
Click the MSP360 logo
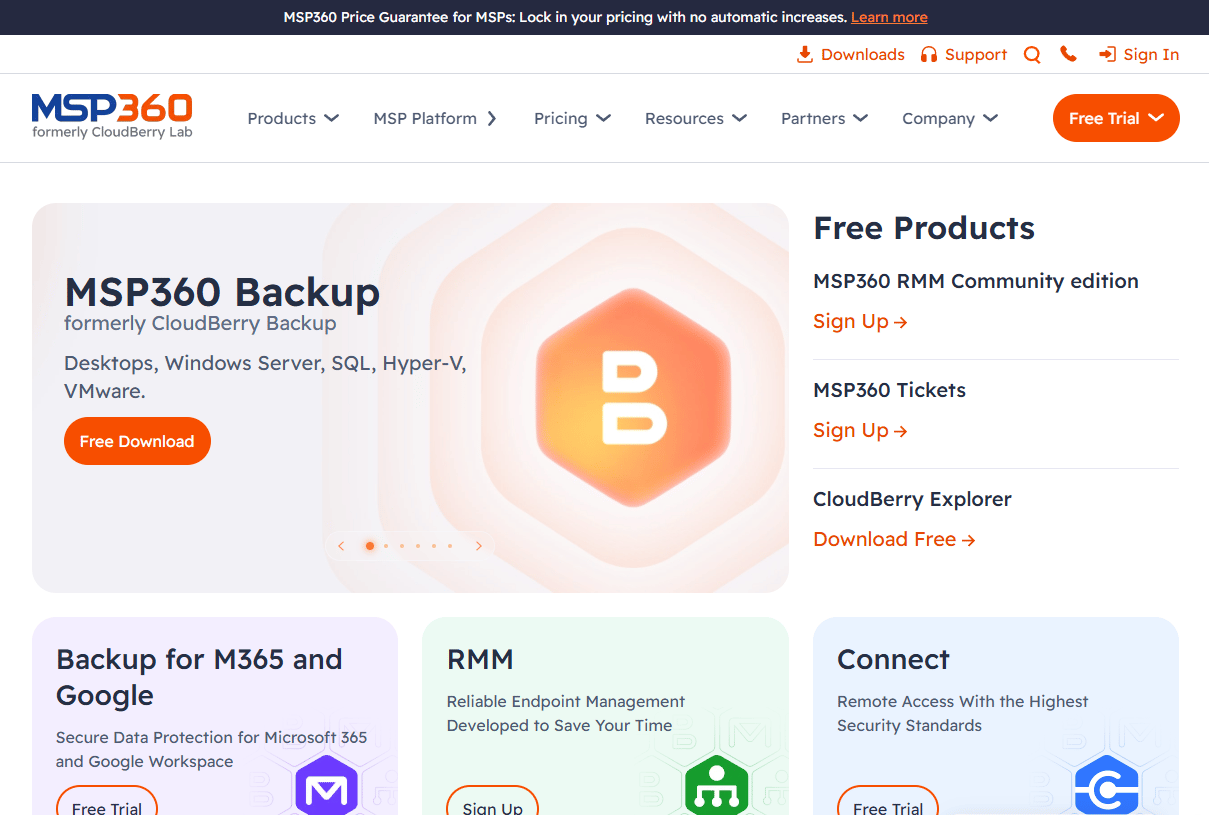click(112, 116)
